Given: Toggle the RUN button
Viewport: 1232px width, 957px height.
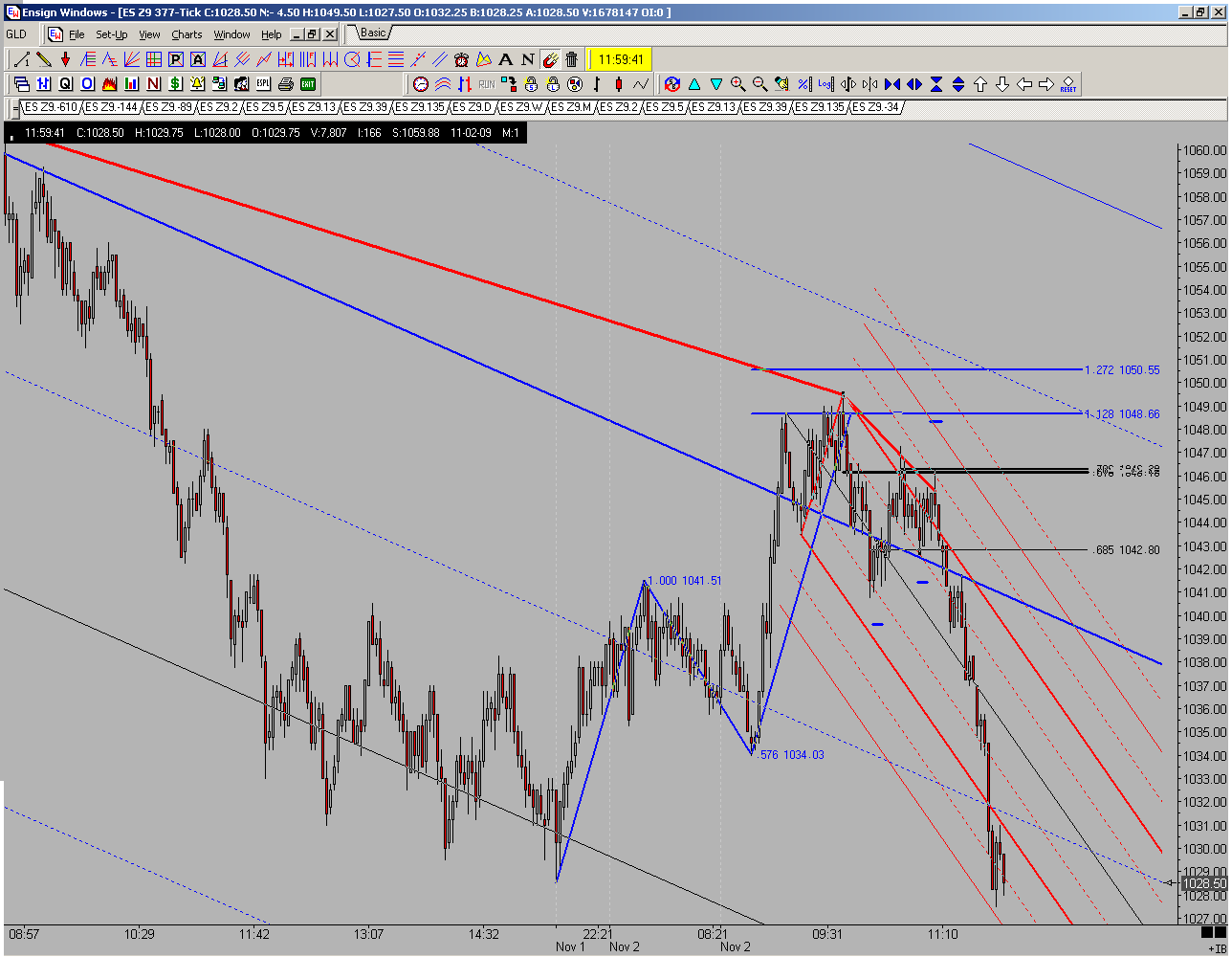Looking at the screenshot, I should click(x=487, y=84).
